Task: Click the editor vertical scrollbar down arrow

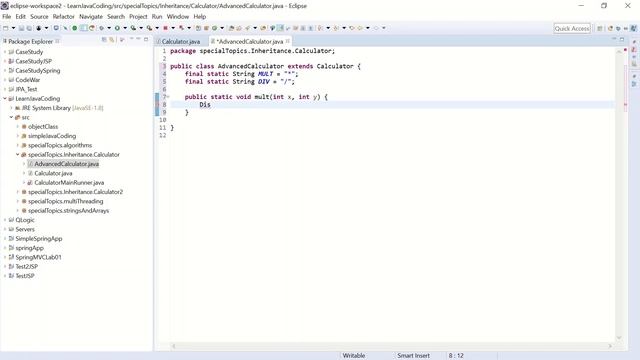Action: pos(619,338)
